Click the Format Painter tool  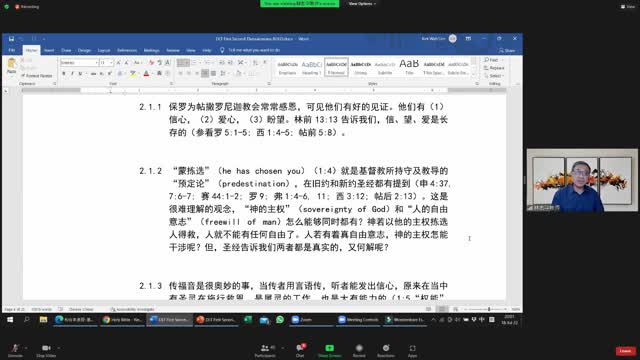pos(36,76)
